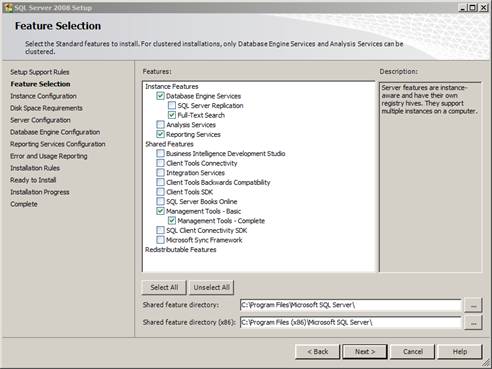The image size is (492, 369).
Task: Check SQL Server Replication checkbox
Action: [x=172, y=106]
